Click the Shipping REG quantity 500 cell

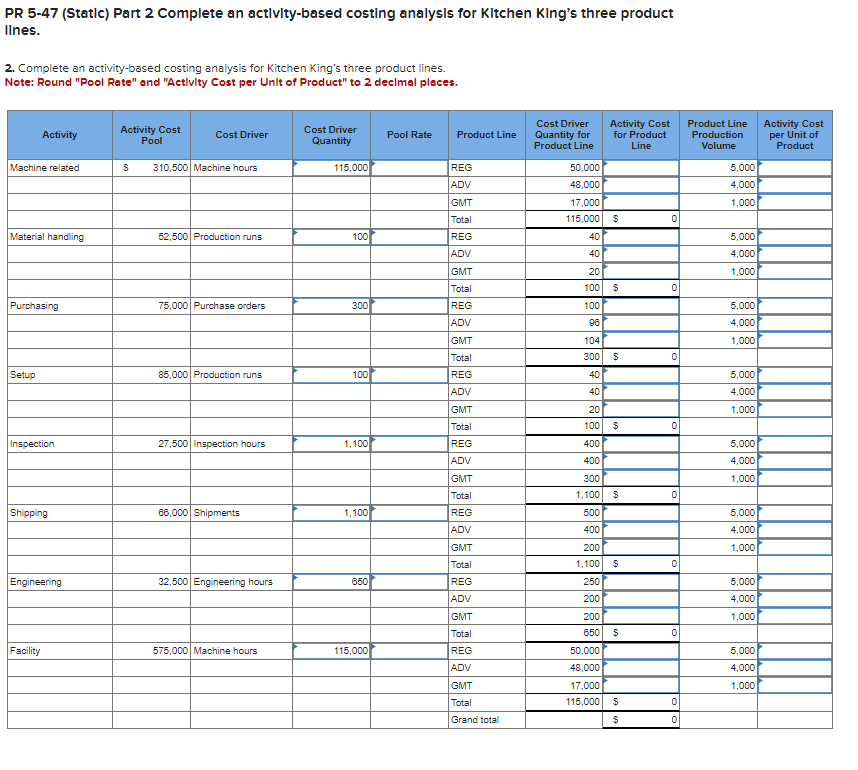tap(564, 513)
